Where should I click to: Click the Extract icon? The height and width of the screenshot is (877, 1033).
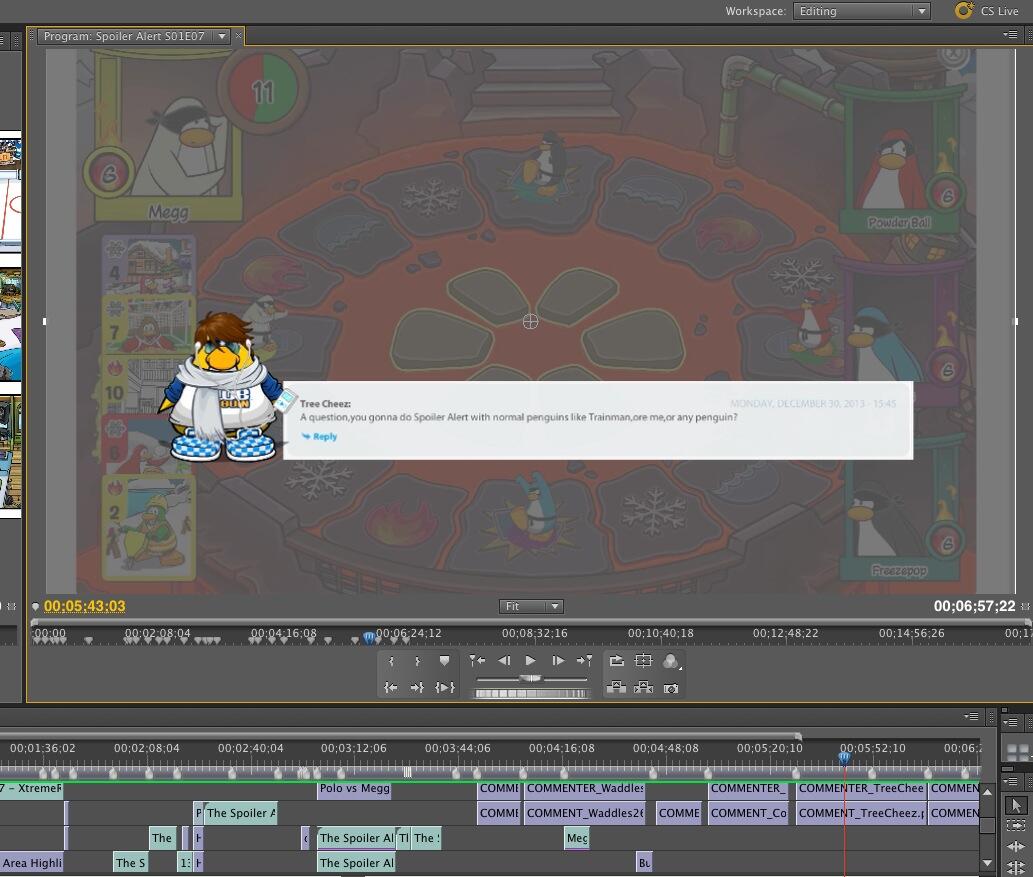click(644, 688)
